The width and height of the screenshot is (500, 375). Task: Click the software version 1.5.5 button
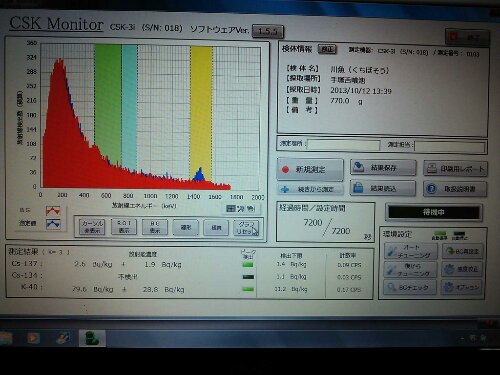click(x=268, y=31)
